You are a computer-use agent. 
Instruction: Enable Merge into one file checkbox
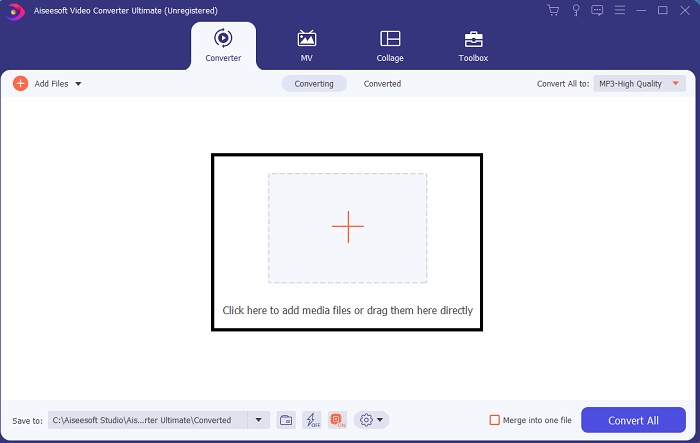(x=494, y=420)
